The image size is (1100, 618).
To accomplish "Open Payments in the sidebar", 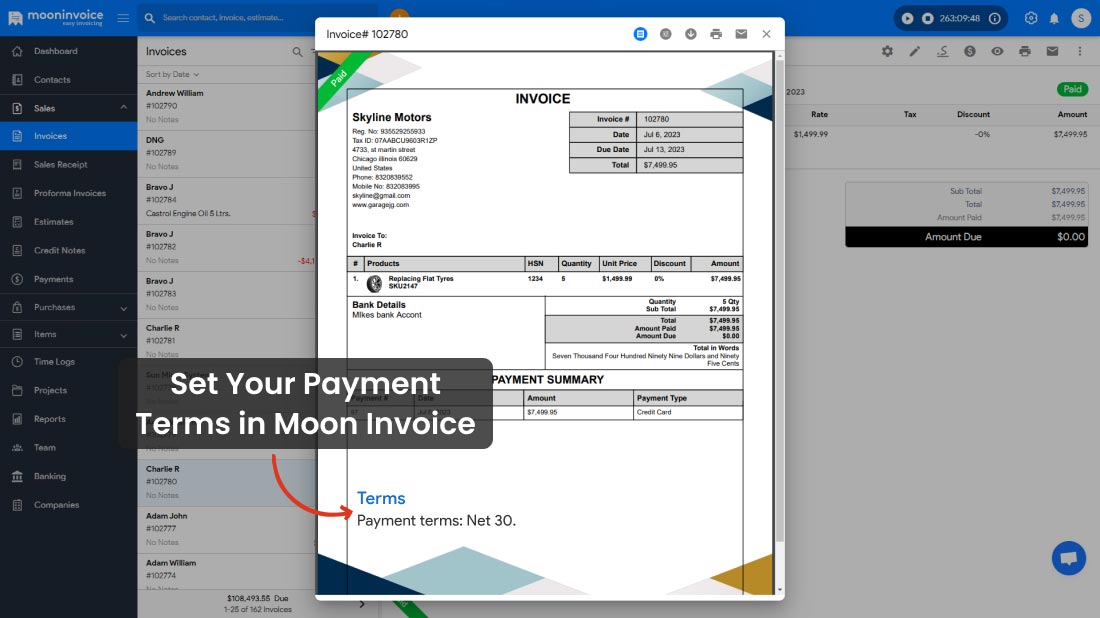I will click(x=68, y=279).
